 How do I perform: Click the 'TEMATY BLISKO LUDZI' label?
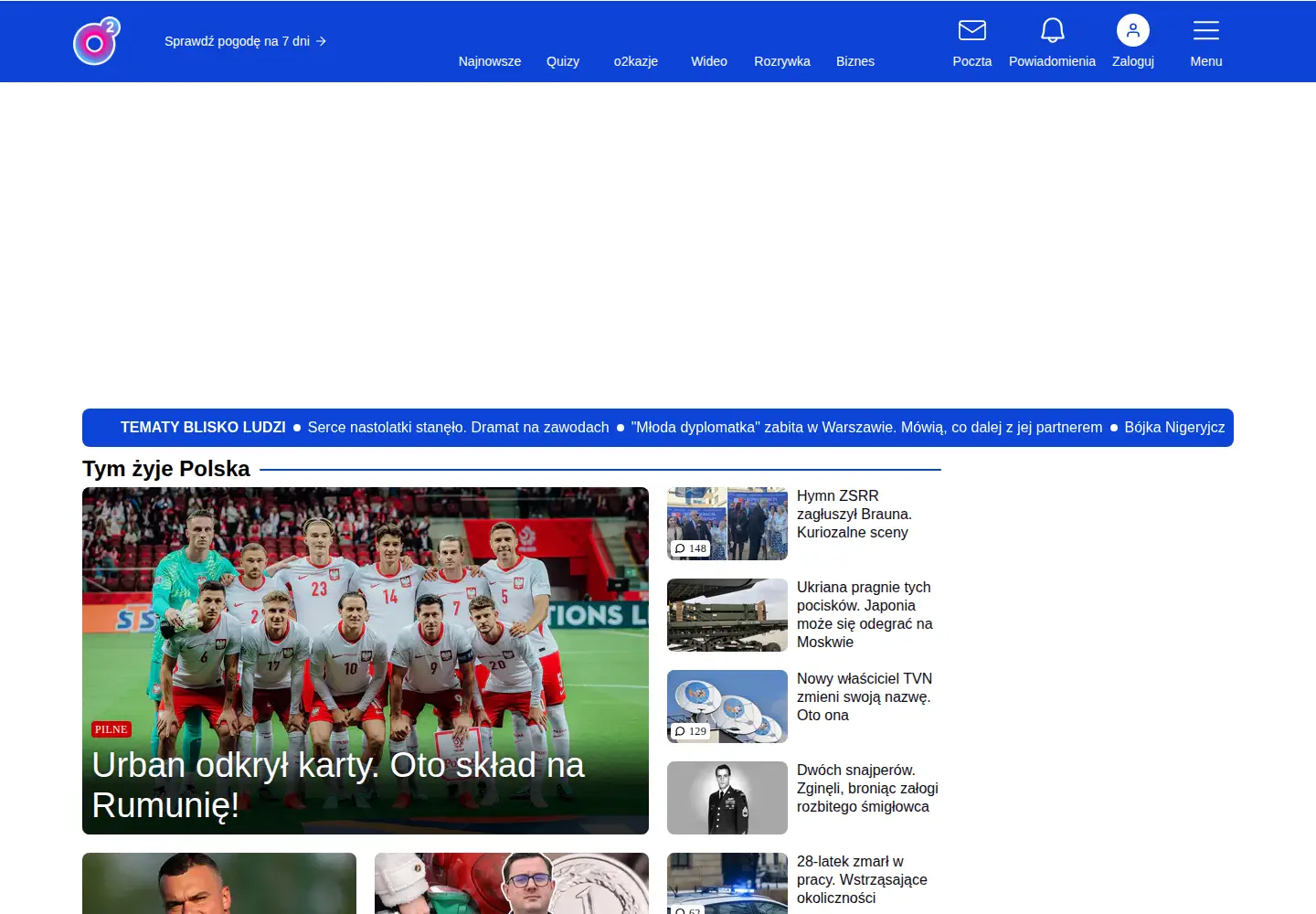203,427
